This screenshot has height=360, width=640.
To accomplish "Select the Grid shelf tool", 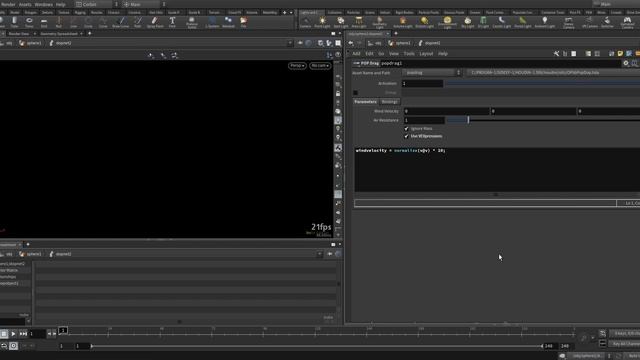I will (44, 22).
